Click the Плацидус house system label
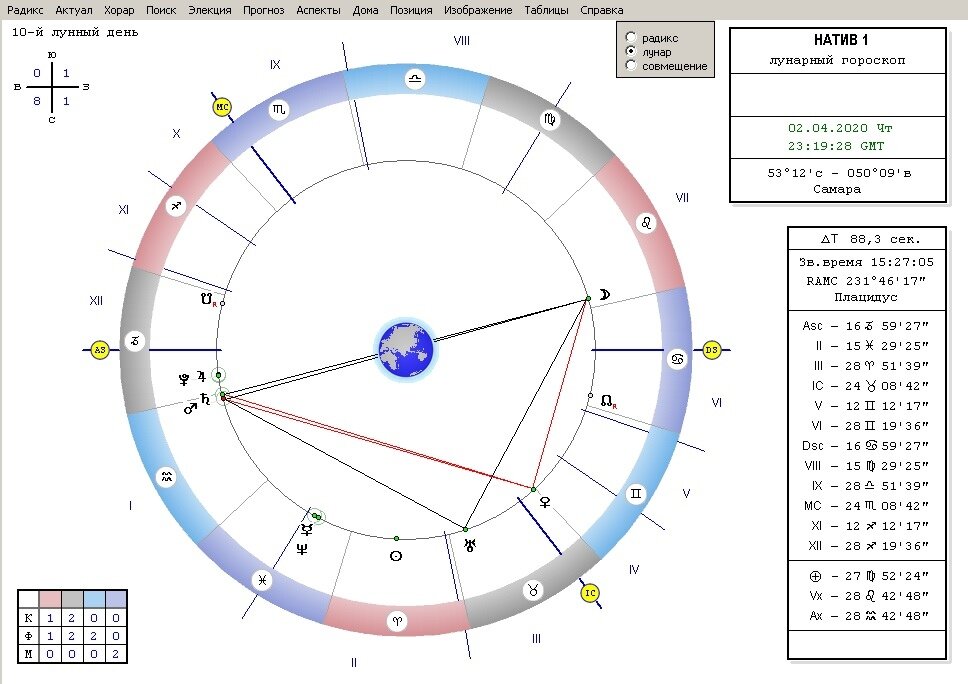The height and width of the screenshot is (684, 968). coord(866,298)
